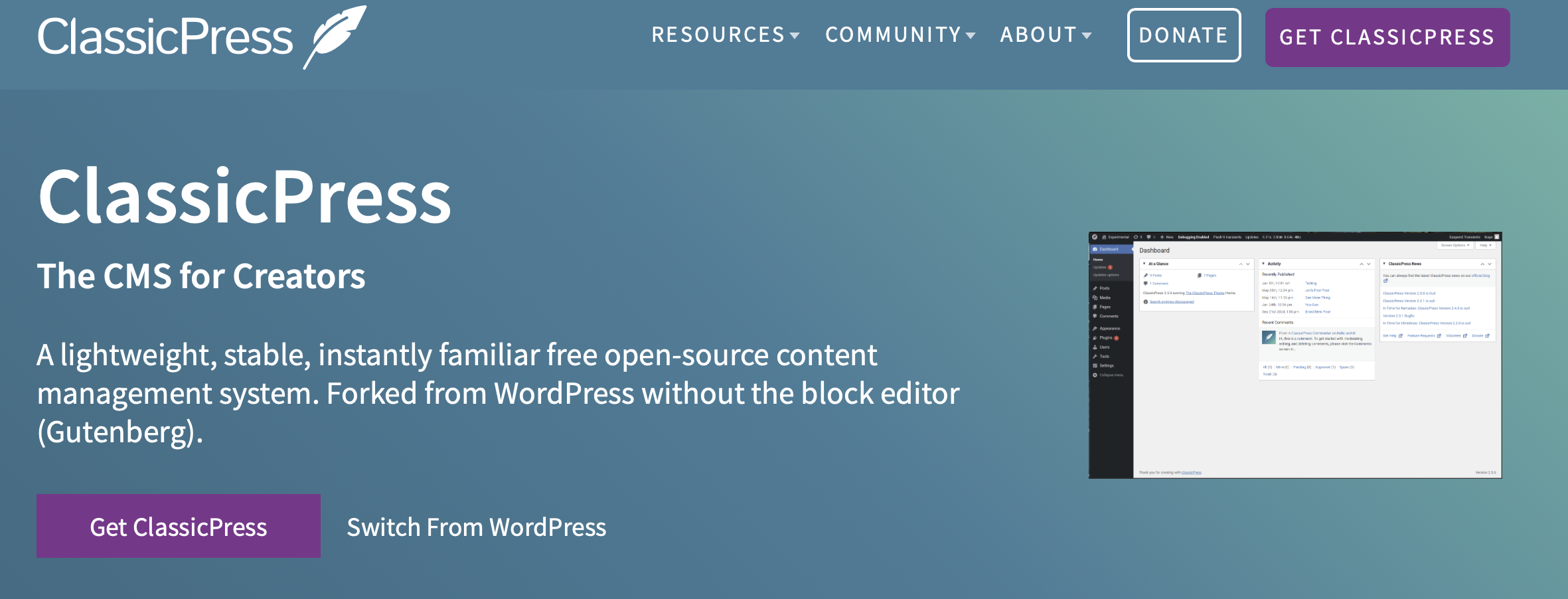Open the Community dropdown menu

[900, 35]
